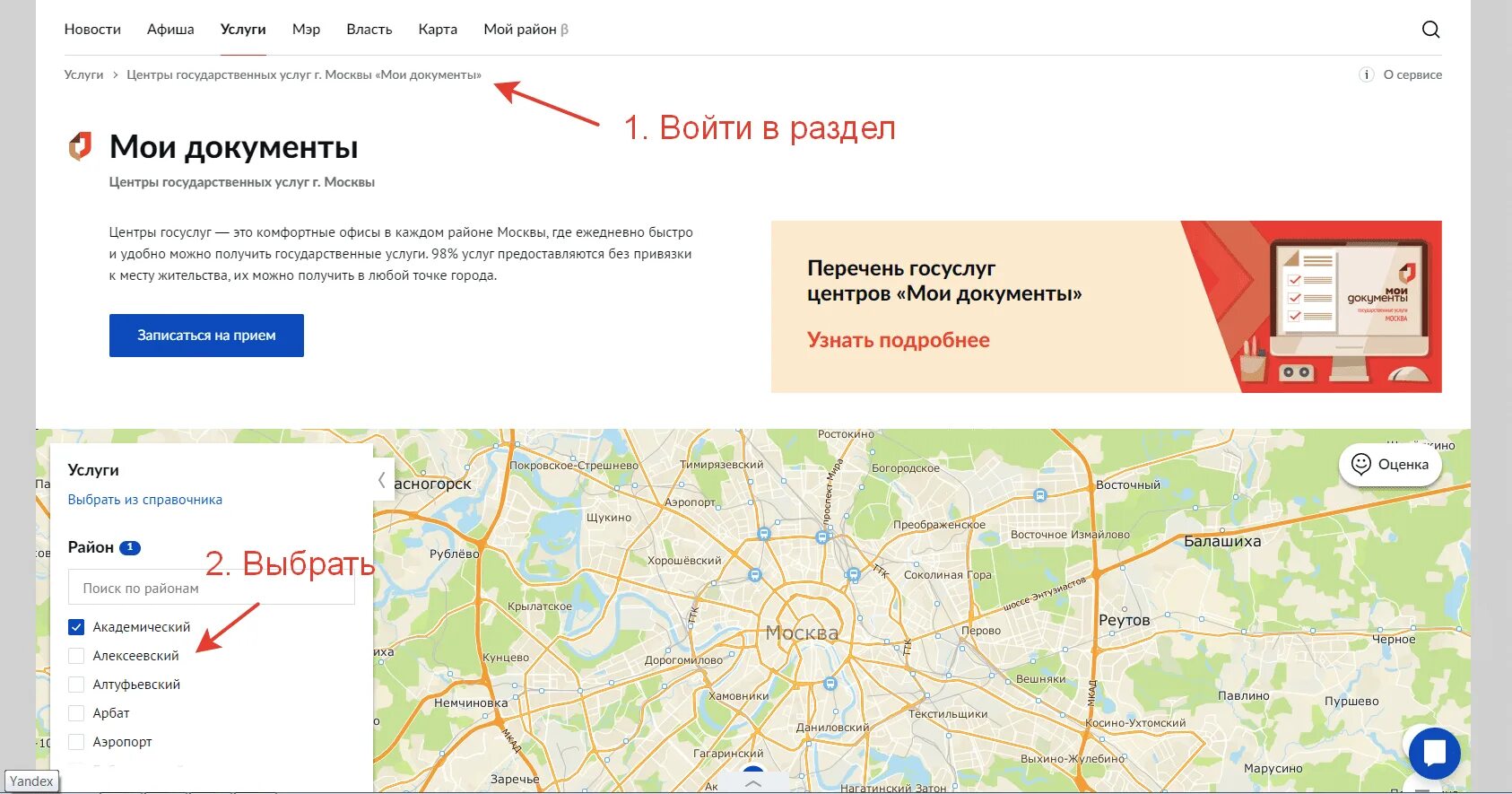
Task: Click the Мои документы page heading
Action: tap(234, 146)
